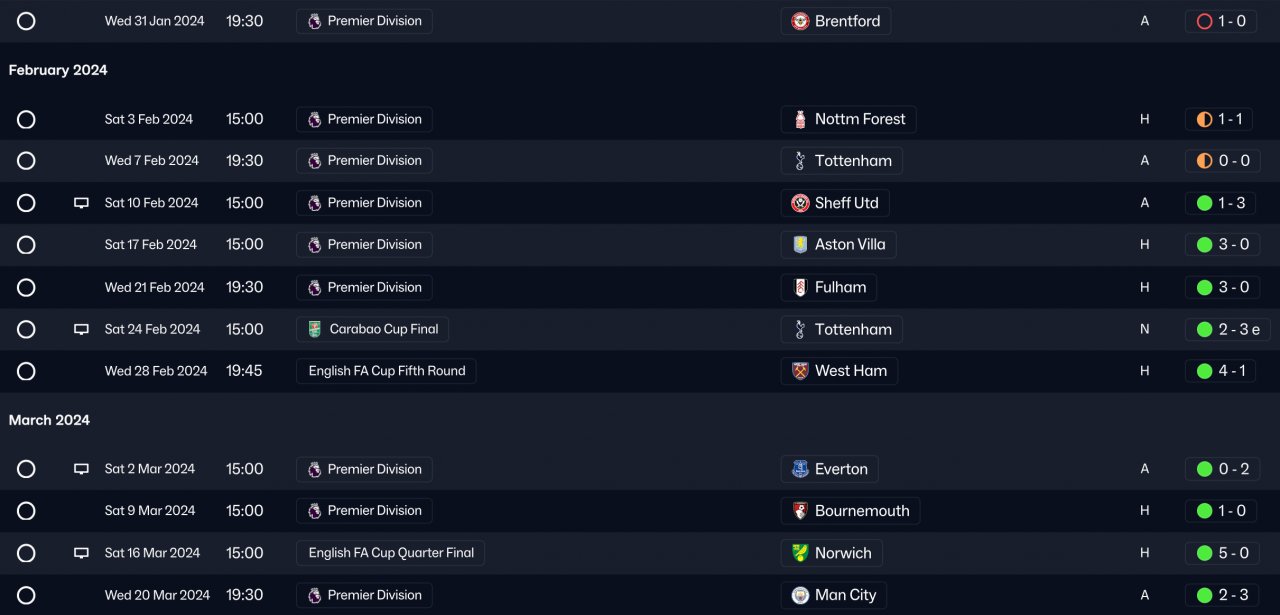Open English FA Cup Fifth Round competition
Screen dimensions: 1280x615
386,371
